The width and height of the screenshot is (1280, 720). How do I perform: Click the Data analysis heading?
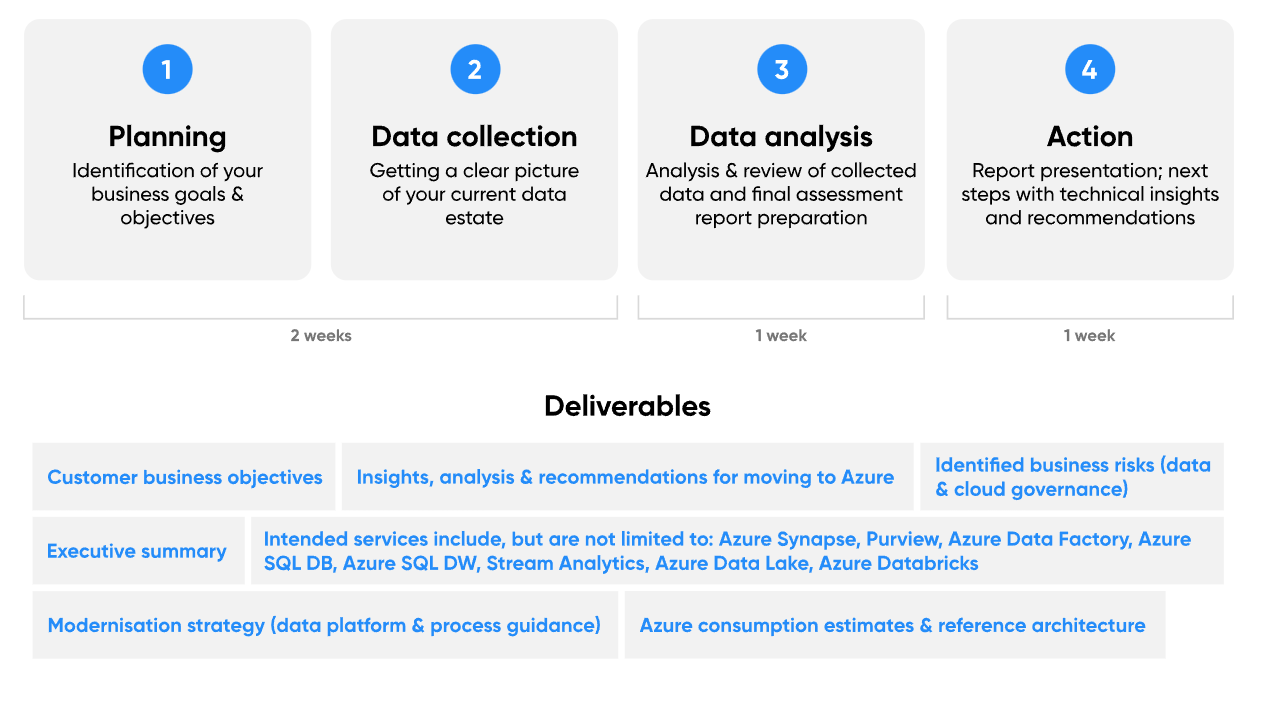click(x=781, y=136)
